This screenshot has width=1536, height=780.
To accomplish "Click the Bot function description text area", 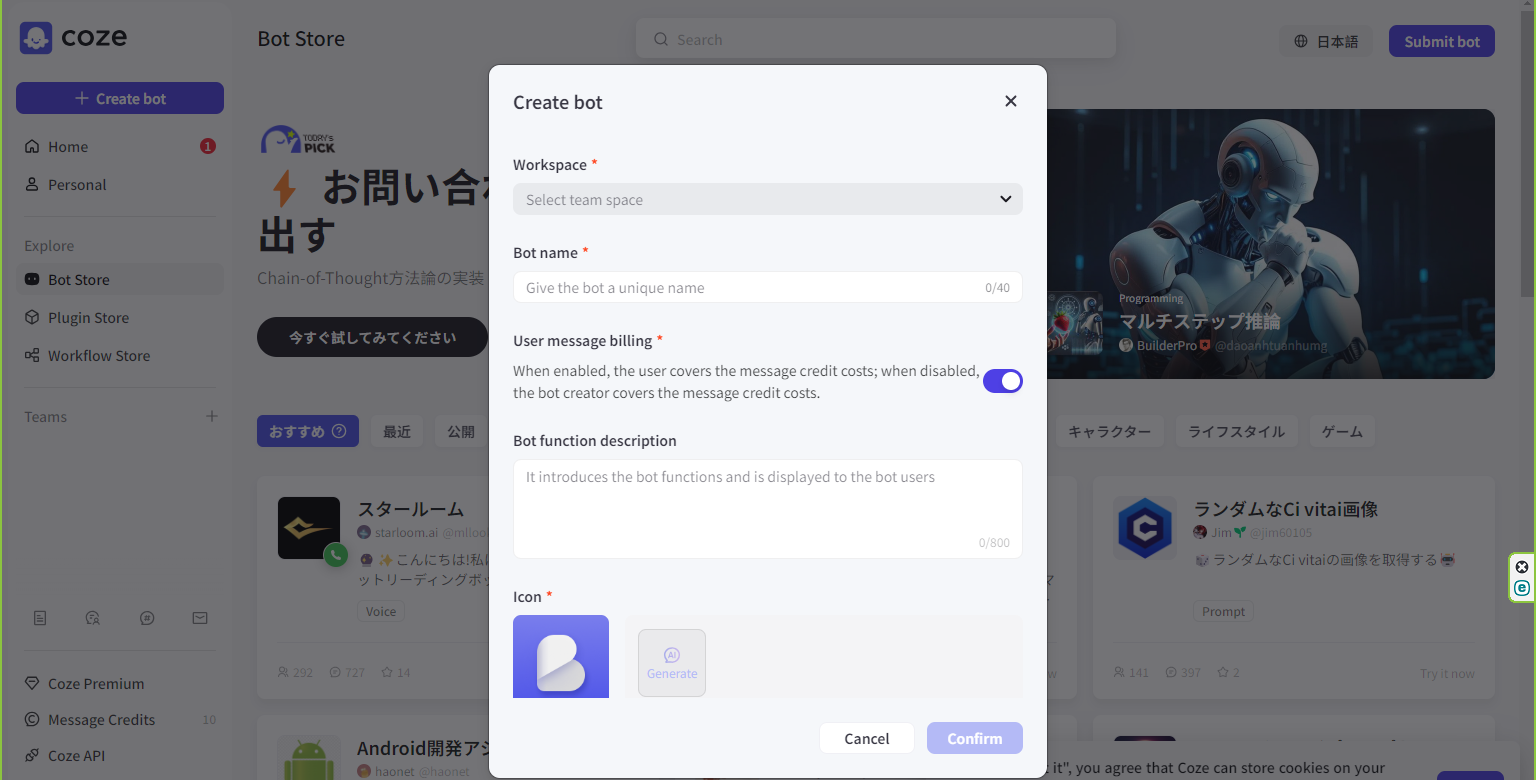I will click(x=767, y=508).
